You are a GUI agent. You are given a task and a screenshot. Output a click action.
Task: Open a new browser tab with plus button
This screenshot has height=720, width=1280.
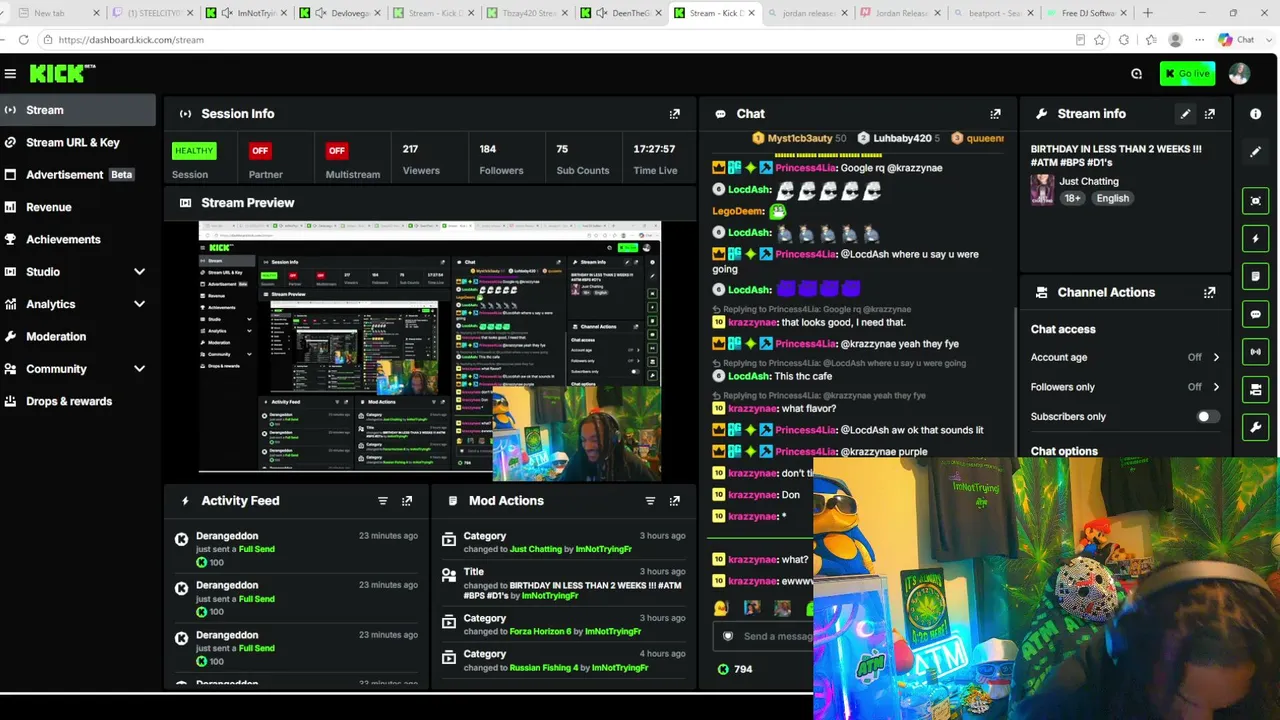1147,13
